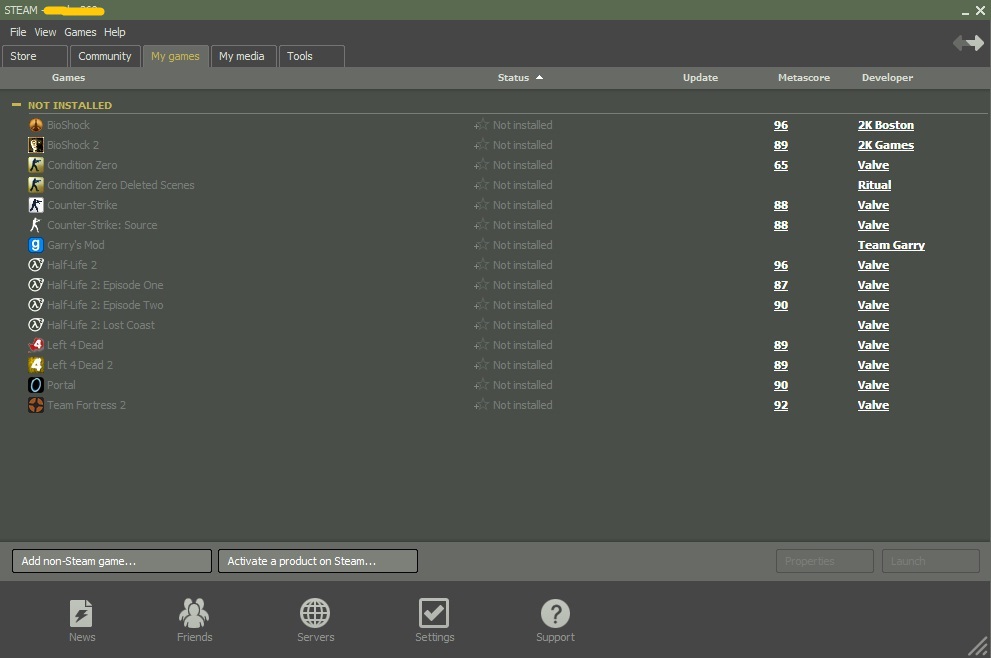The height and width of the screenshot is (658, 991).
Task: Click Add non-Steam game button
Action: click(112, 561)
